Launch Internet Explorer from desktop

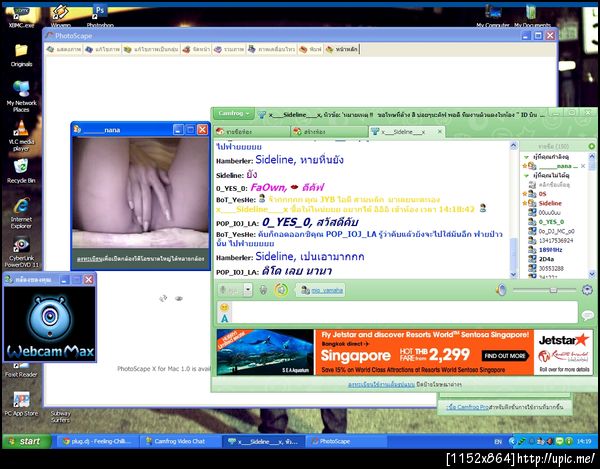point(21,213)
